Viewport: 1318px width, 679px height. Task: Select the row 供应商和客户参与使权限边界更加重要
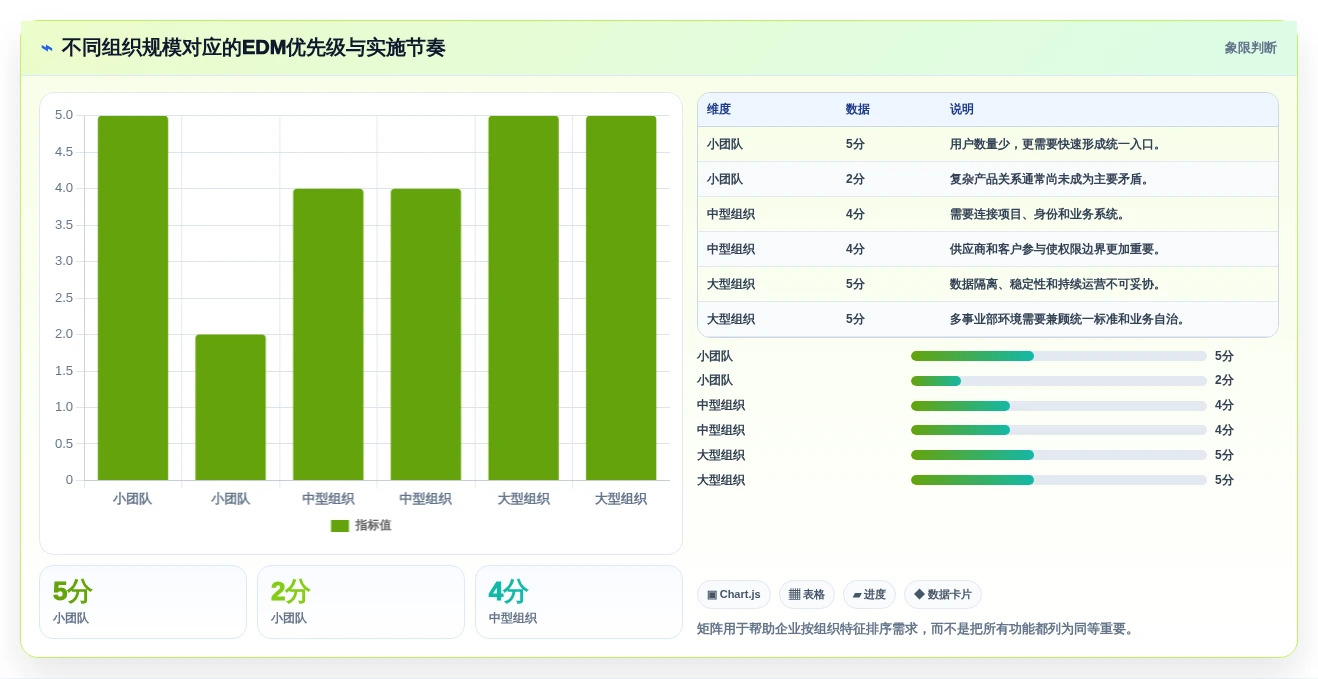point(988,250)
